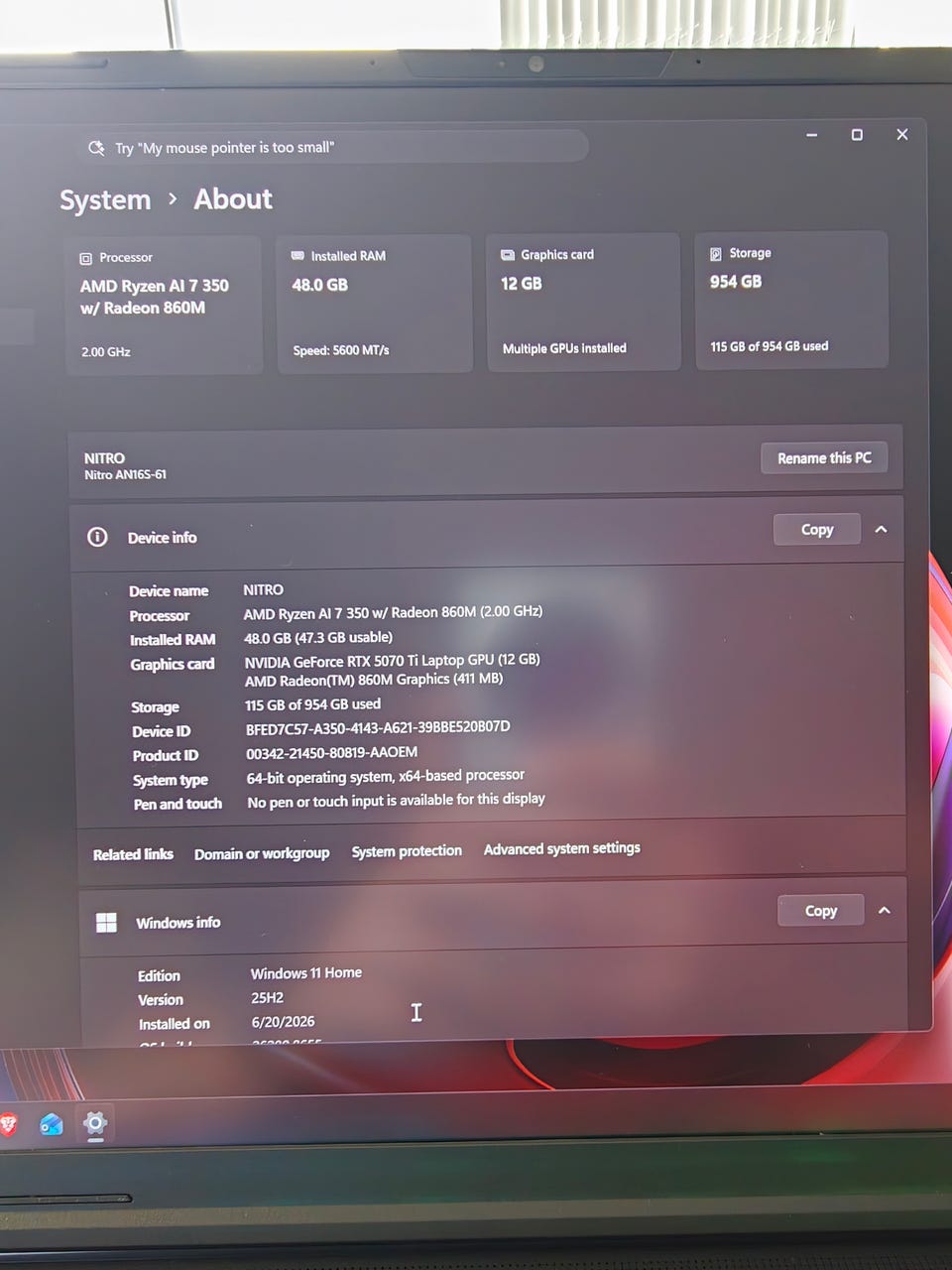Click the Device info circle icon
This screenshot has width=952, height=1270.
(97, 537)
